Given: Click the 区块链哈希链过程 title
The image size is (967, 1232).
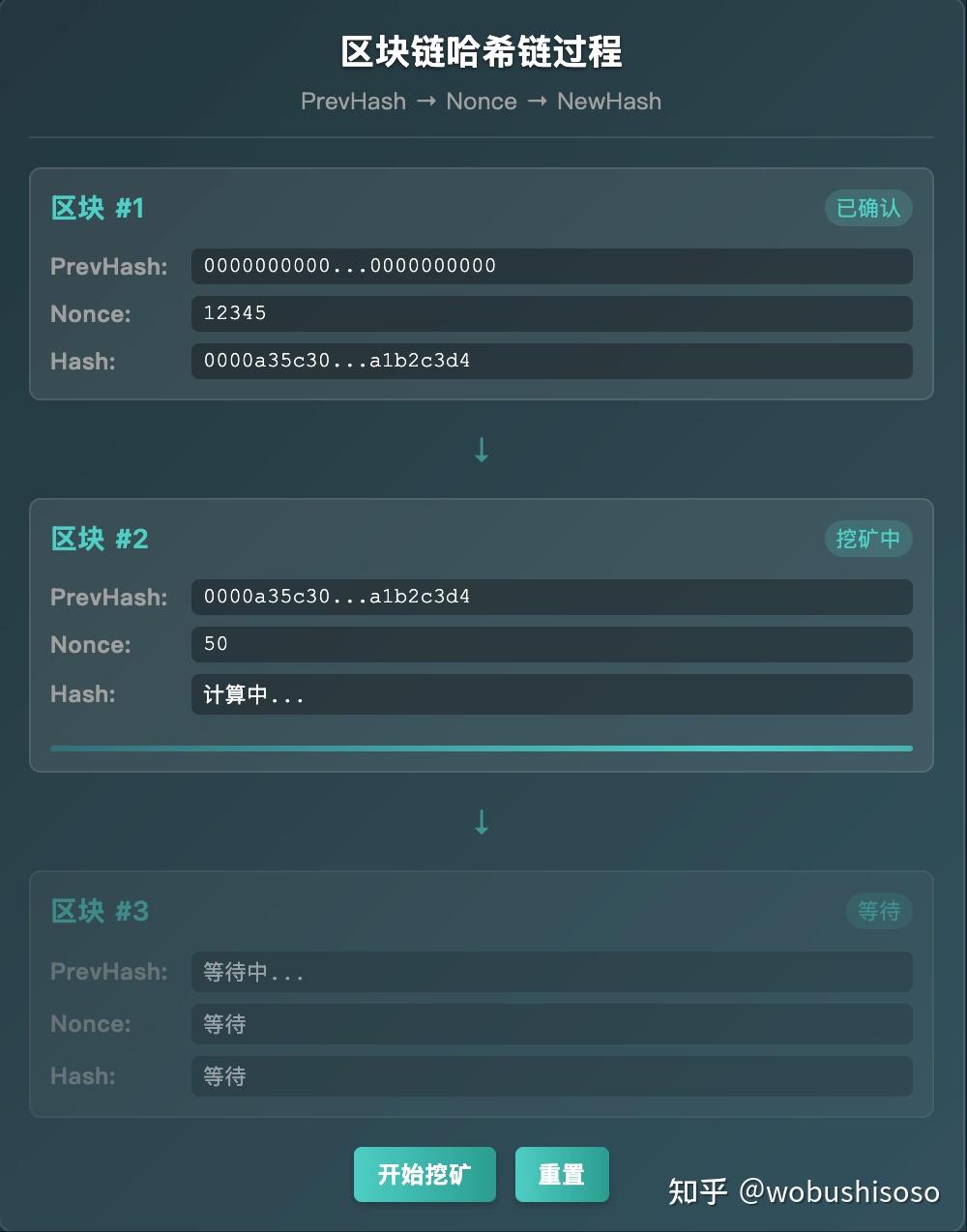Looking at the screenshot, I should [x=481, y=53].
